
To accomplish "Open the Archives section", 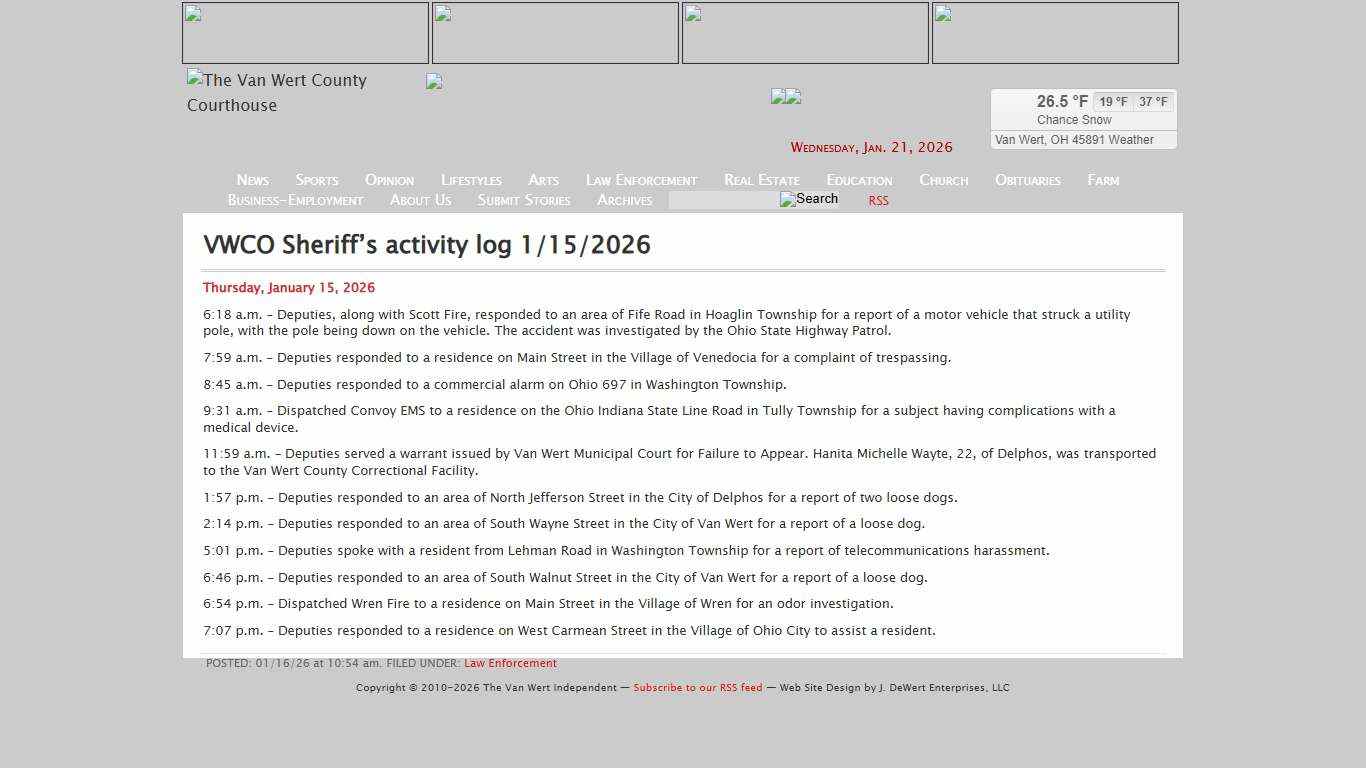I will [624, 200].
